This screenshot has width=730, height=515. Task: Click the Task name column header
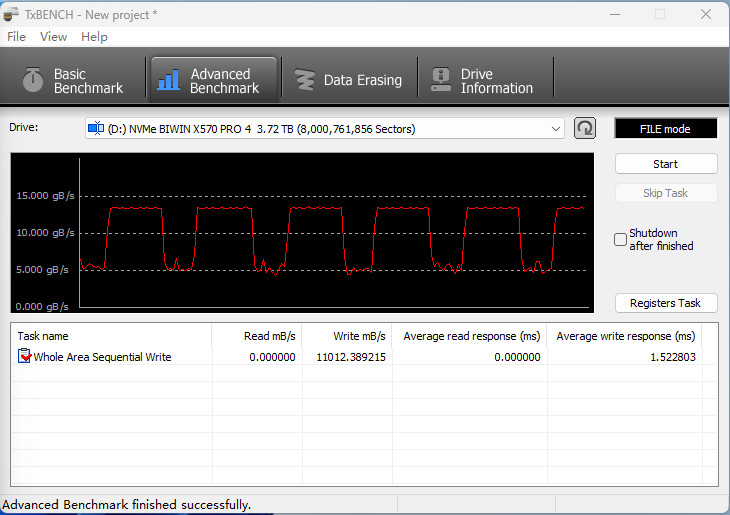pos(43,336)
